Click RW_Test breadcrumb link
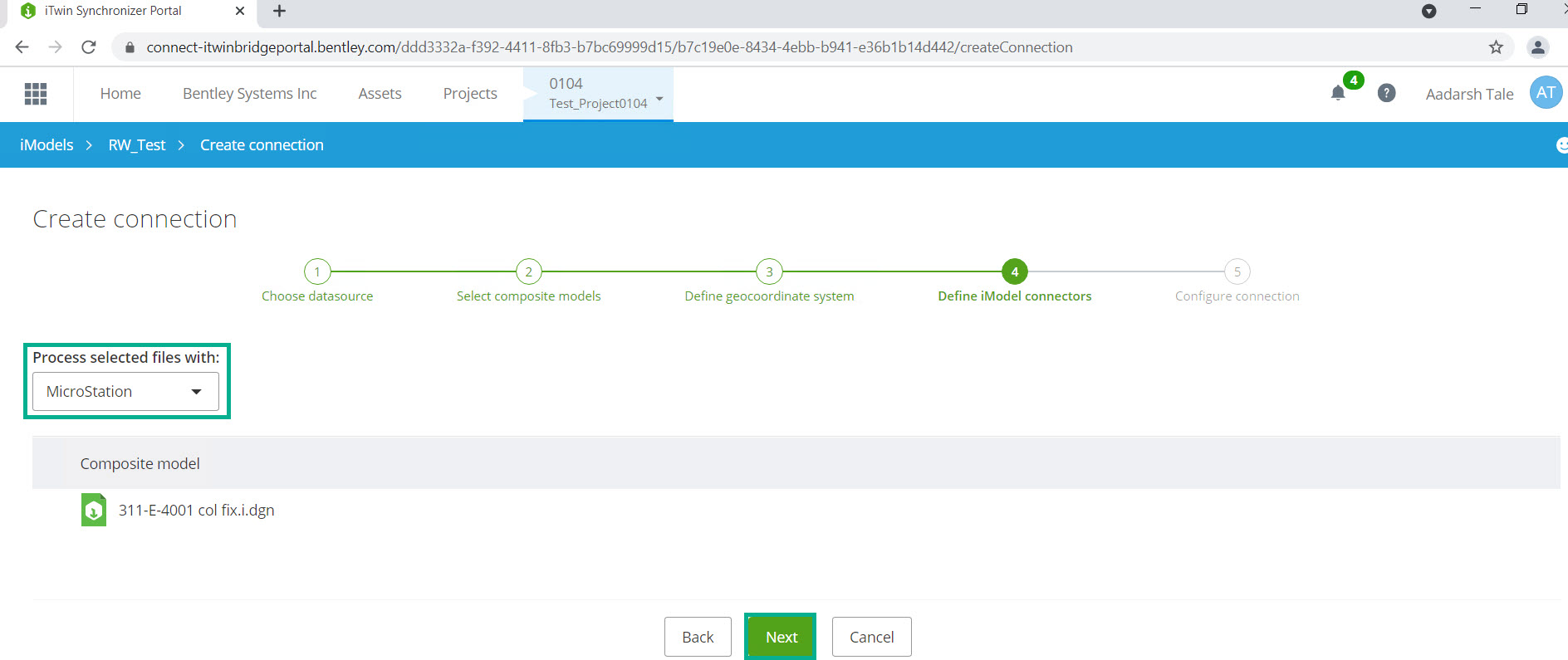 pyautogui.click(x=137, y=145)
